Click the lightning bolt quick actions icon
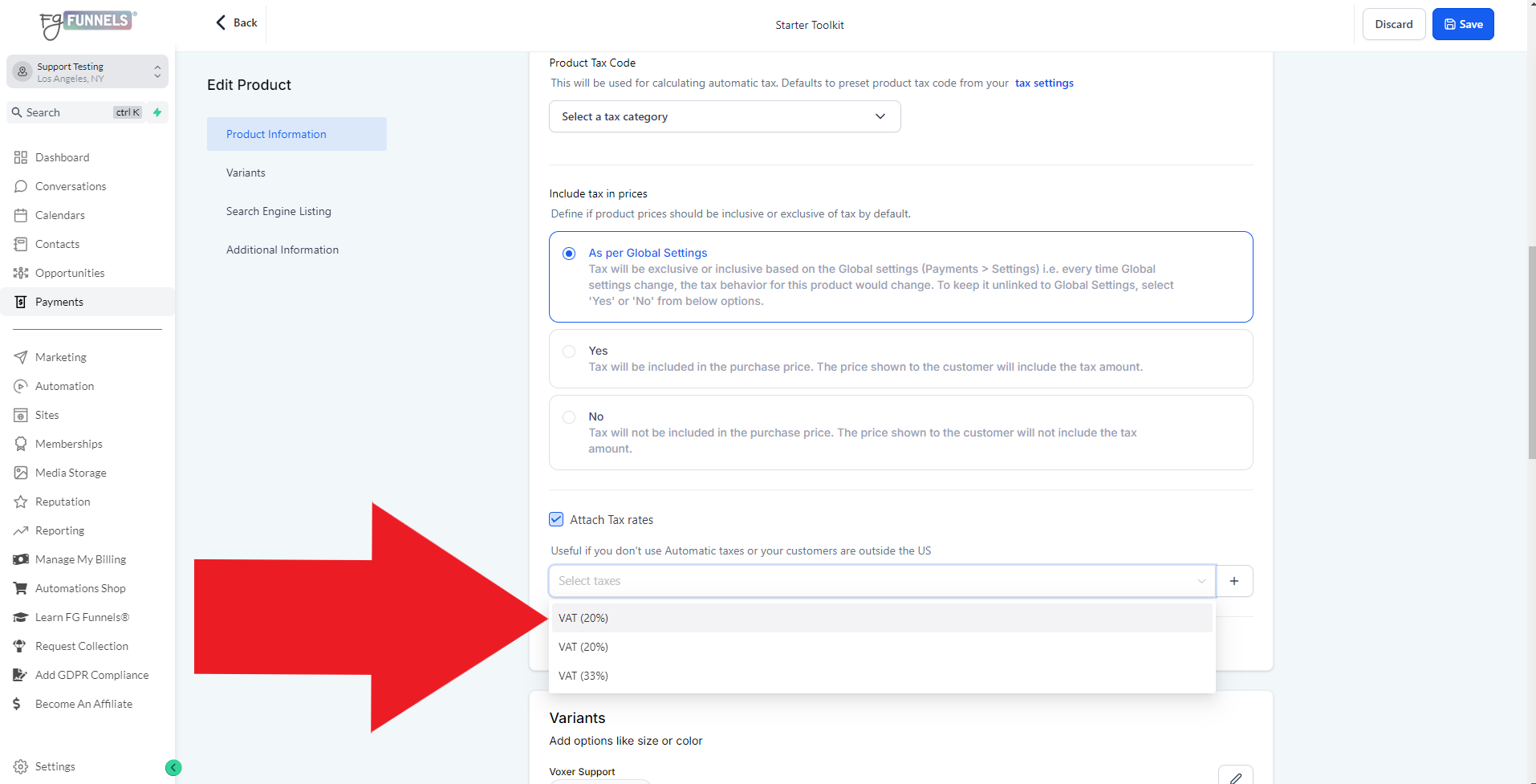Screen dimensions: 1536x784 coord(157,112)
